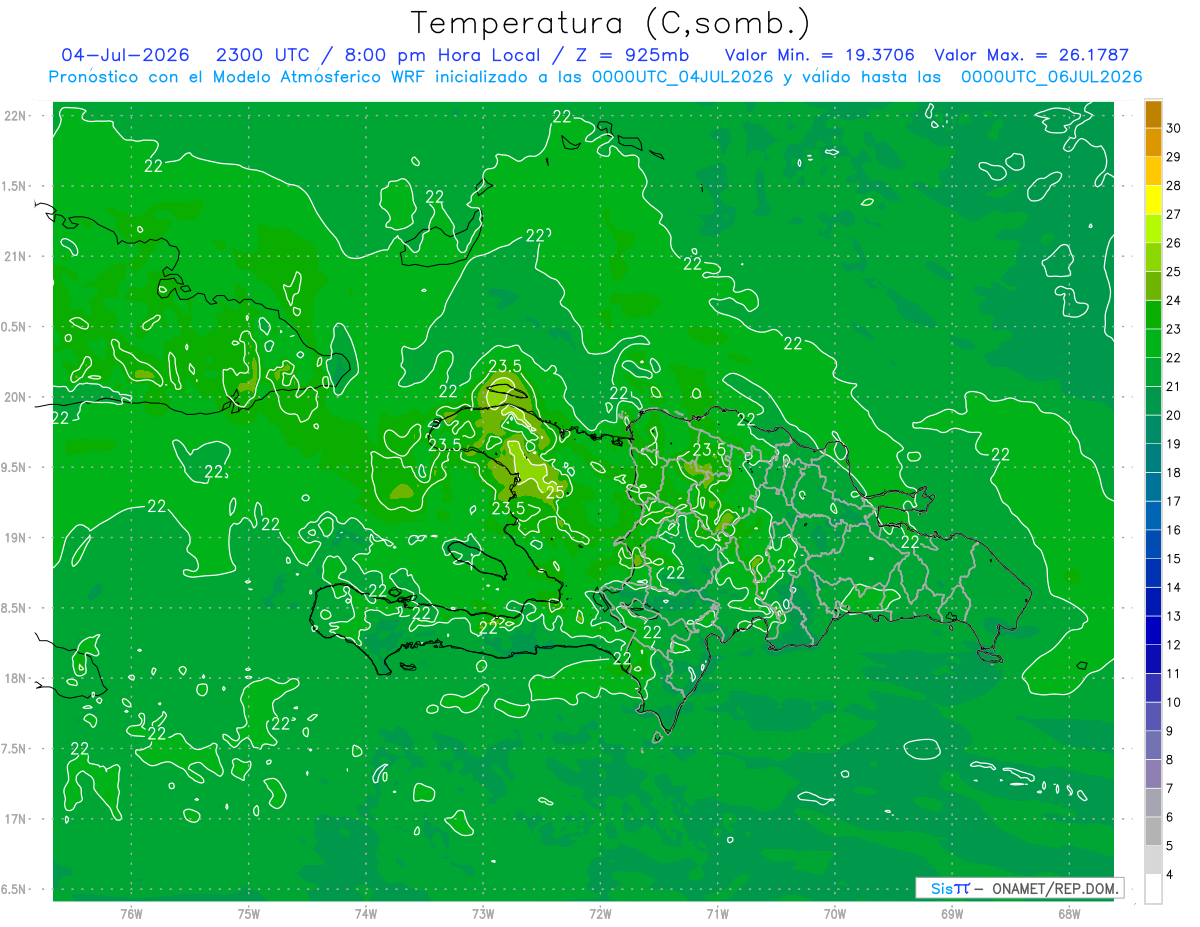Click the "22N" latitude axis label
The height and width of the screenshot is (927, 1200).
17,115
